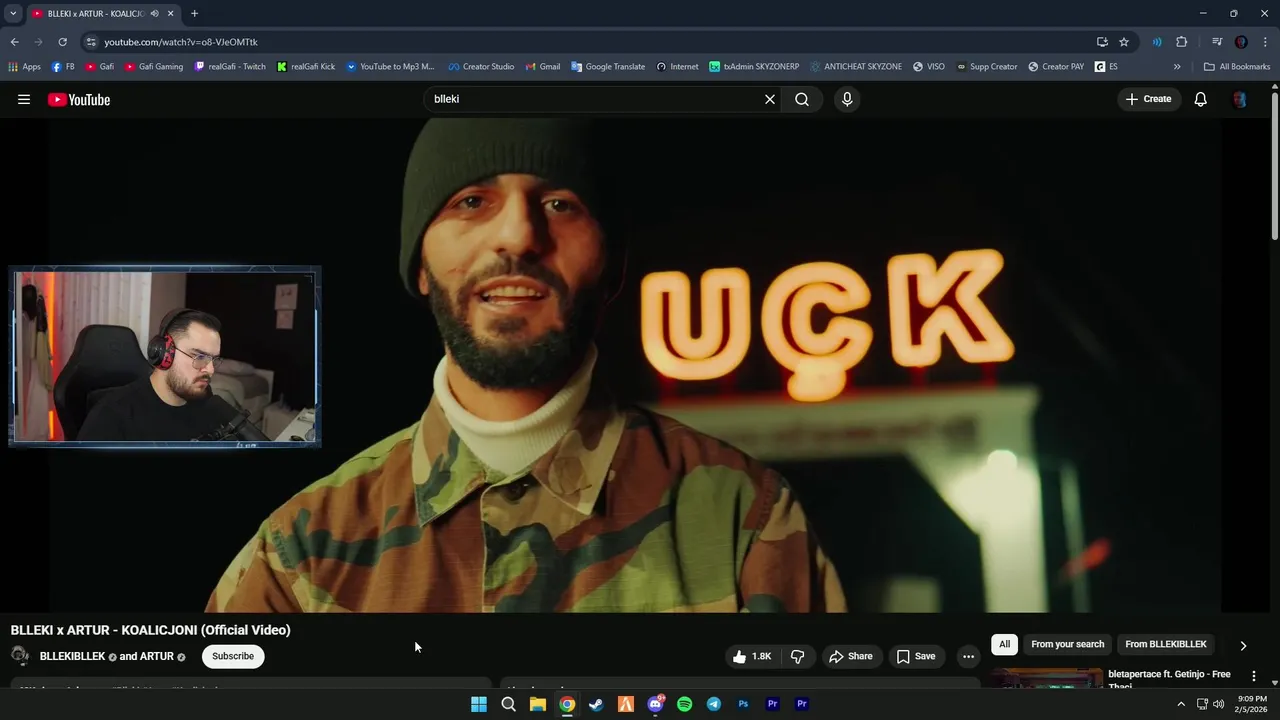Image resolution: width=1280 pixels, height=720 pixels.
Task: Click the Create button
Action: pos(1148,99)
